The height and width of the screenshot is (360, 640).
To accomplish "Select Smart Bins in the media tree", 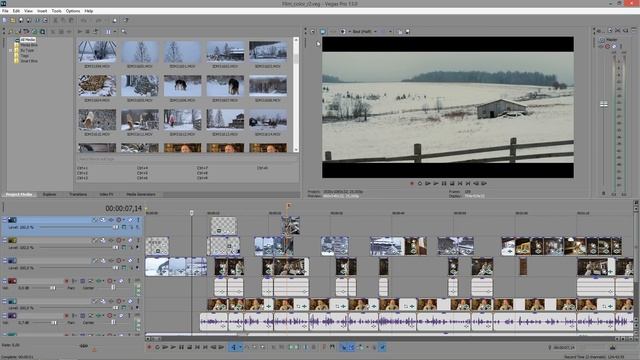I will pyautogui.click(x=29, y=61).
